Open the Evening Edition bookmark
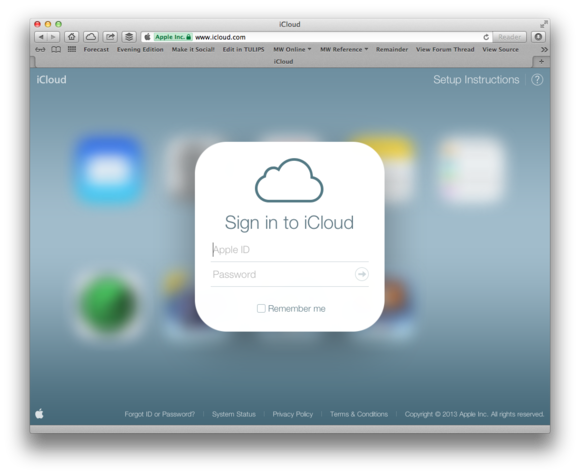Screen dimensions: 580x475 [x=140, y=49]
